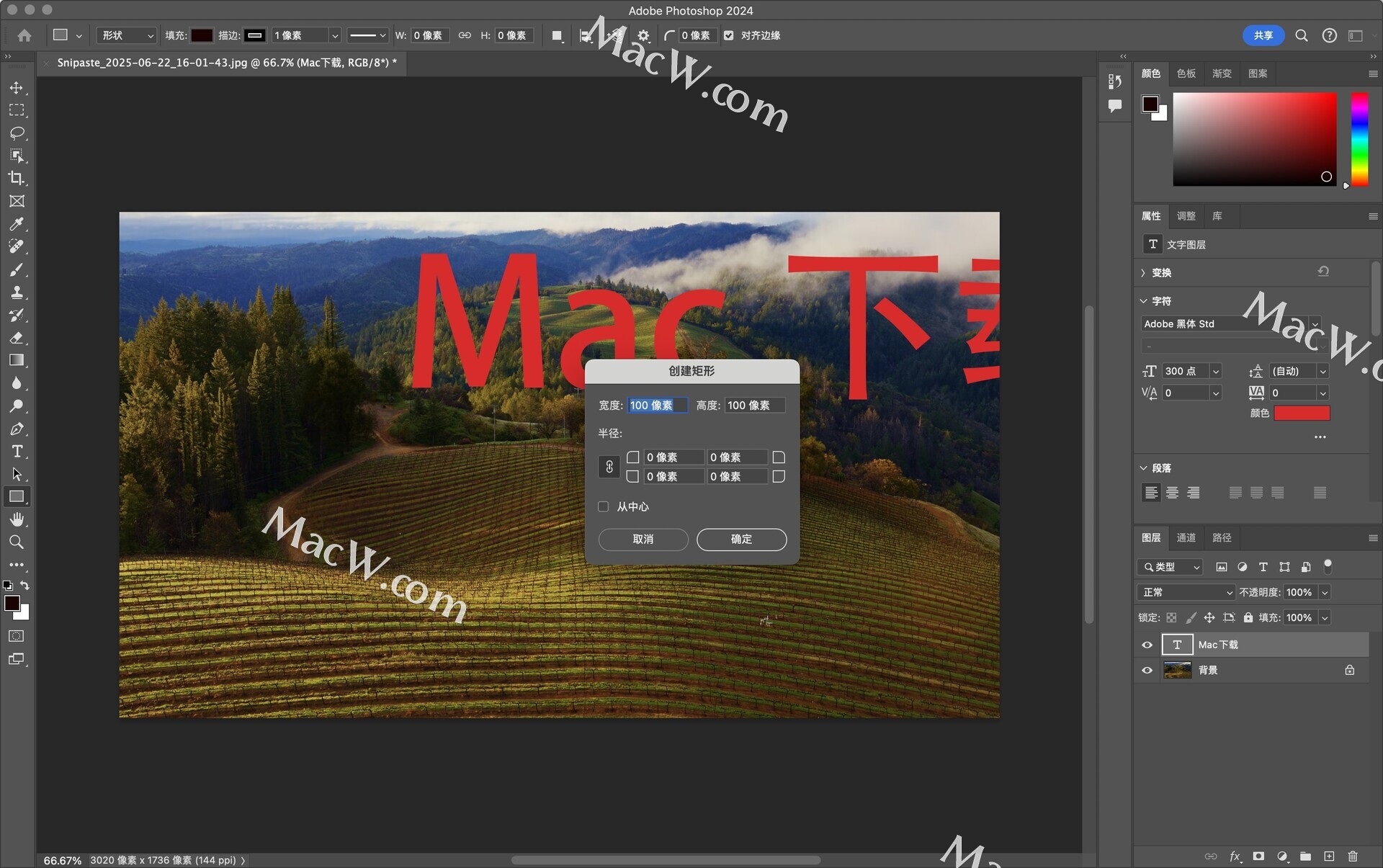Open the gear path options icon
The height and width of the screenshot is (868, 1383).
pos(643,35)
